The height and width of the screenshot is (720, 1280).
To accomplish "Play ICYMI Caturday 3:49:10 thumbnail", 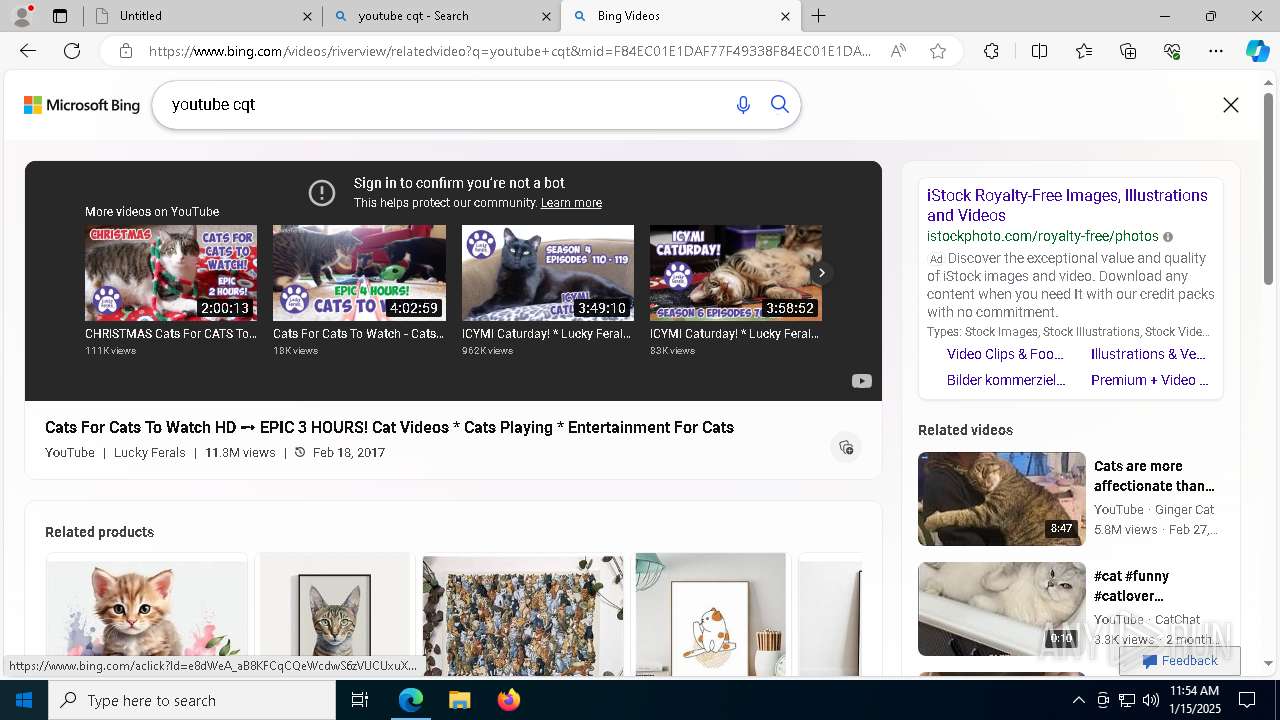I will tap(548, 273).
